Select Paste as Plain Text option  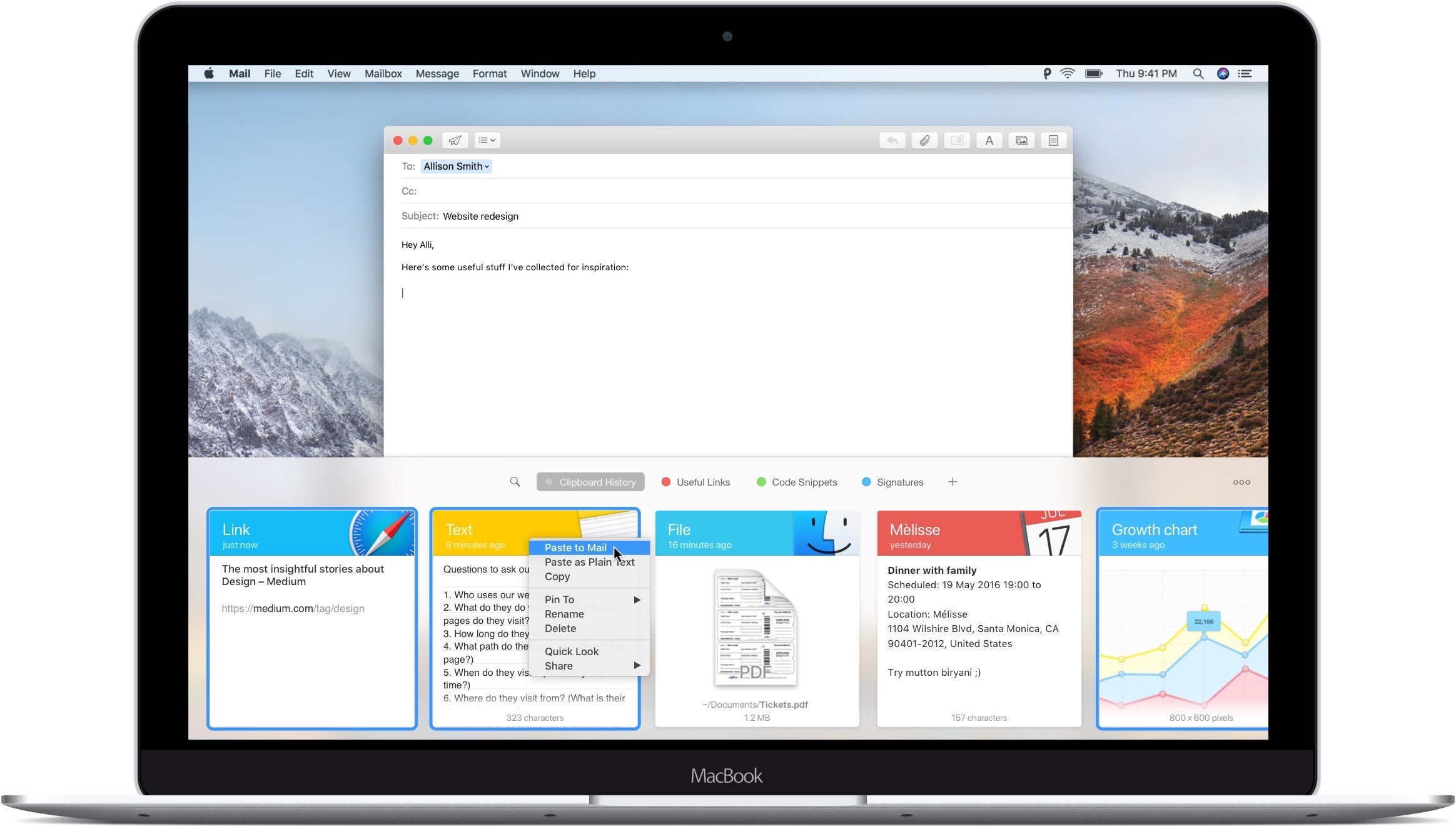point(589,562)
